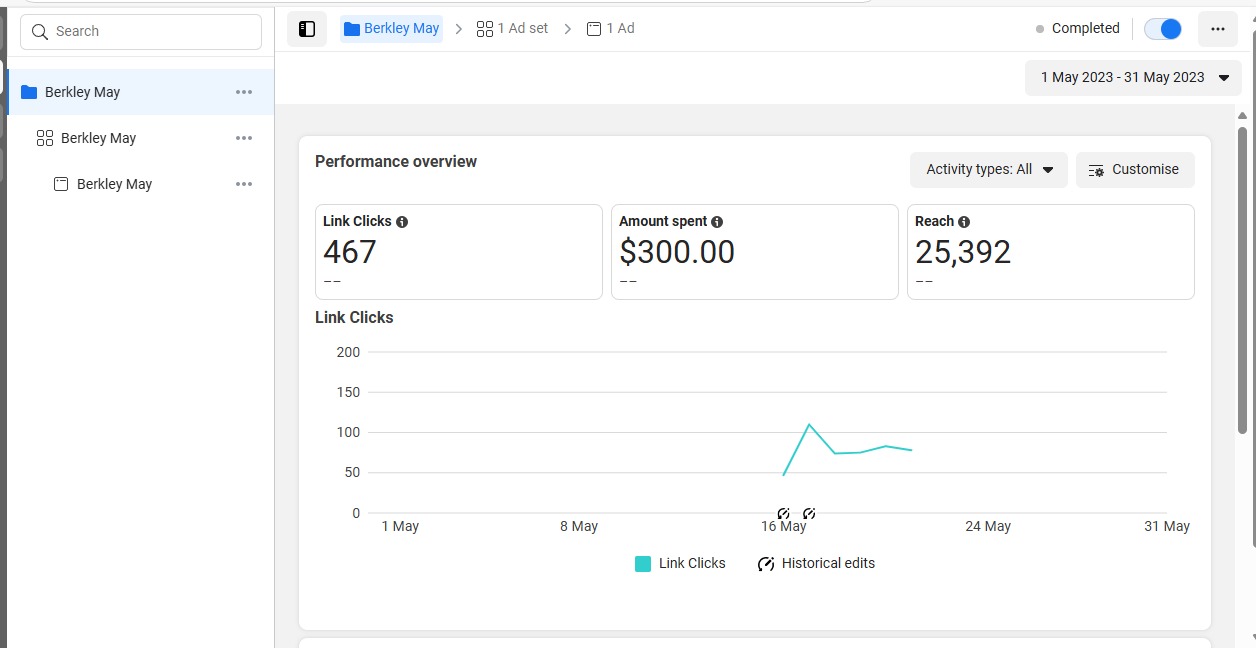
Task: Click the Reach info icon
Action: [x=964, y=222]
